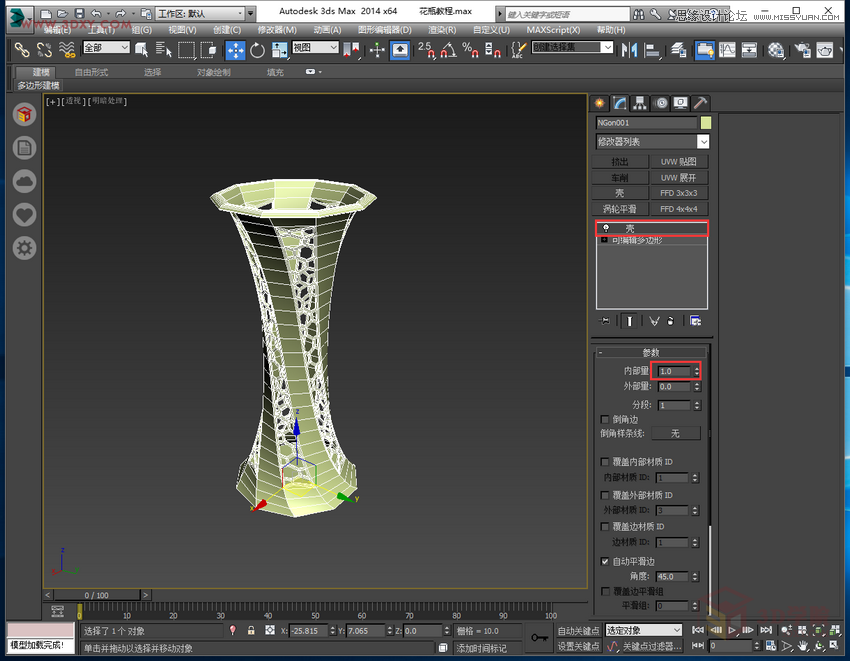Play the animation
850x661 pixels.
coord(732,630)
